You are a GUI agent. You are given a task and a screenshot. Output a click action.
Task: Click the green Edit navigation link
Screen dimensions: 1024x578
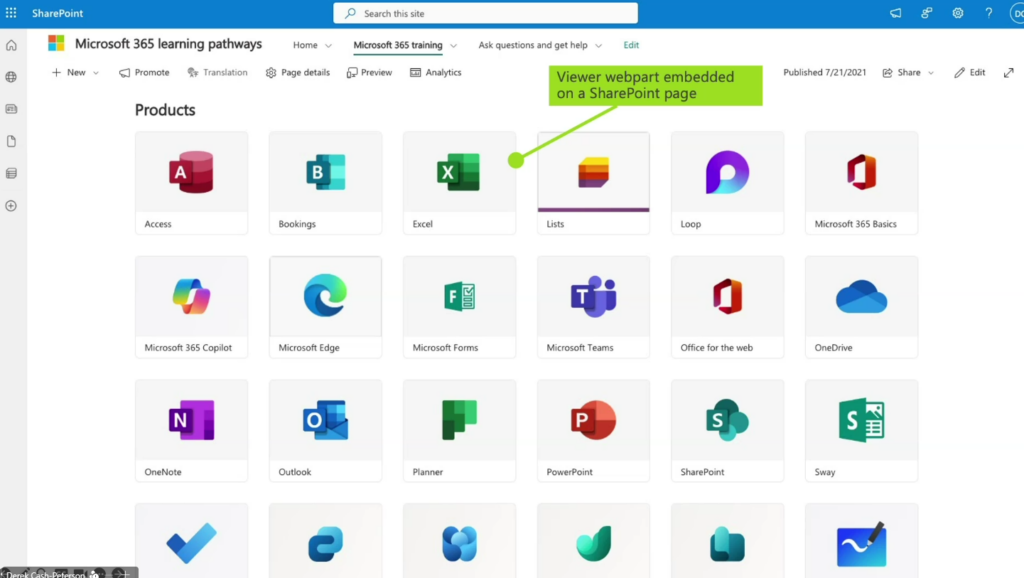(x=631, y=45)
